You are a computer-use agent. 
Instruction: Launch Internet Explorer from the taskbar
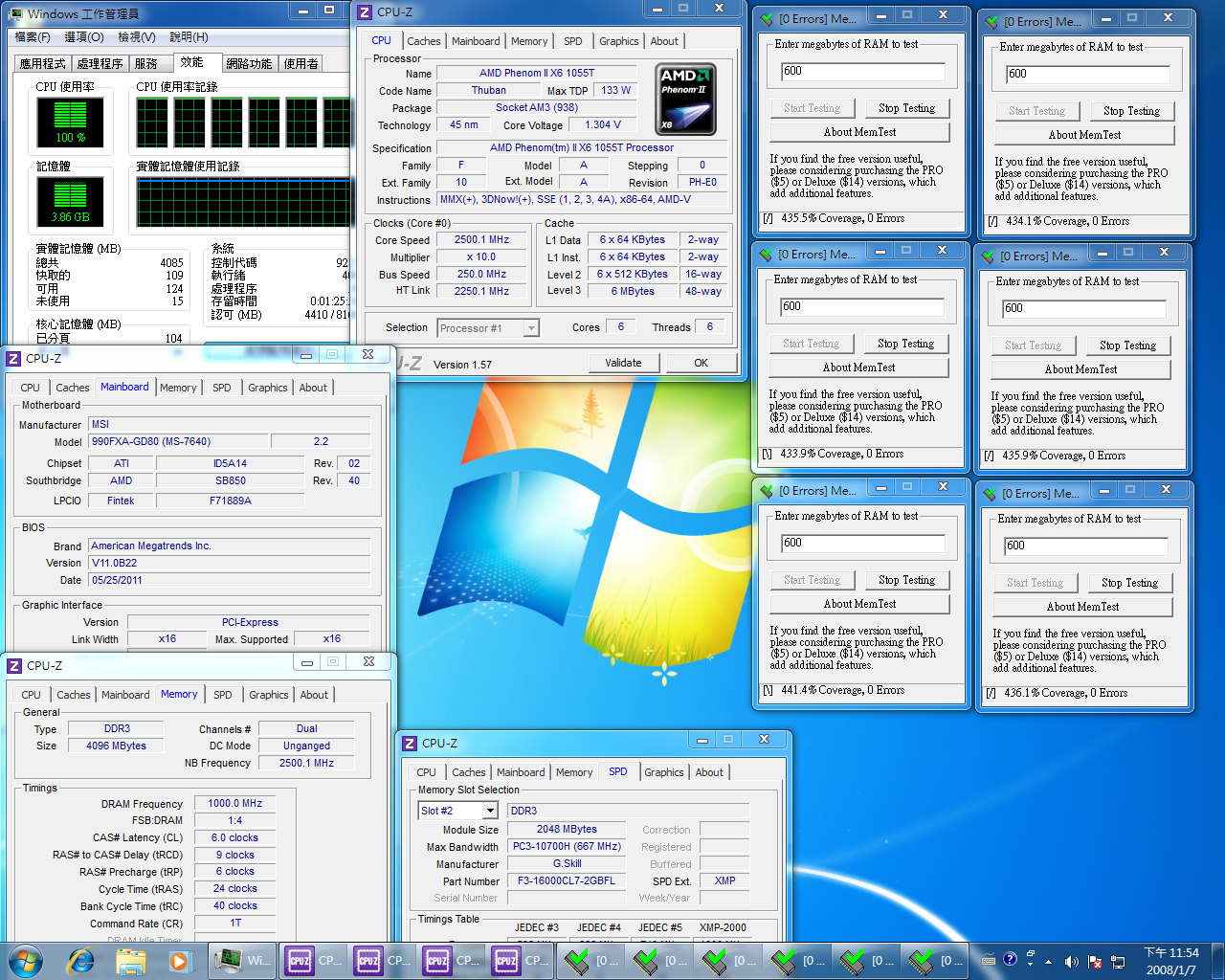[81, 960]
